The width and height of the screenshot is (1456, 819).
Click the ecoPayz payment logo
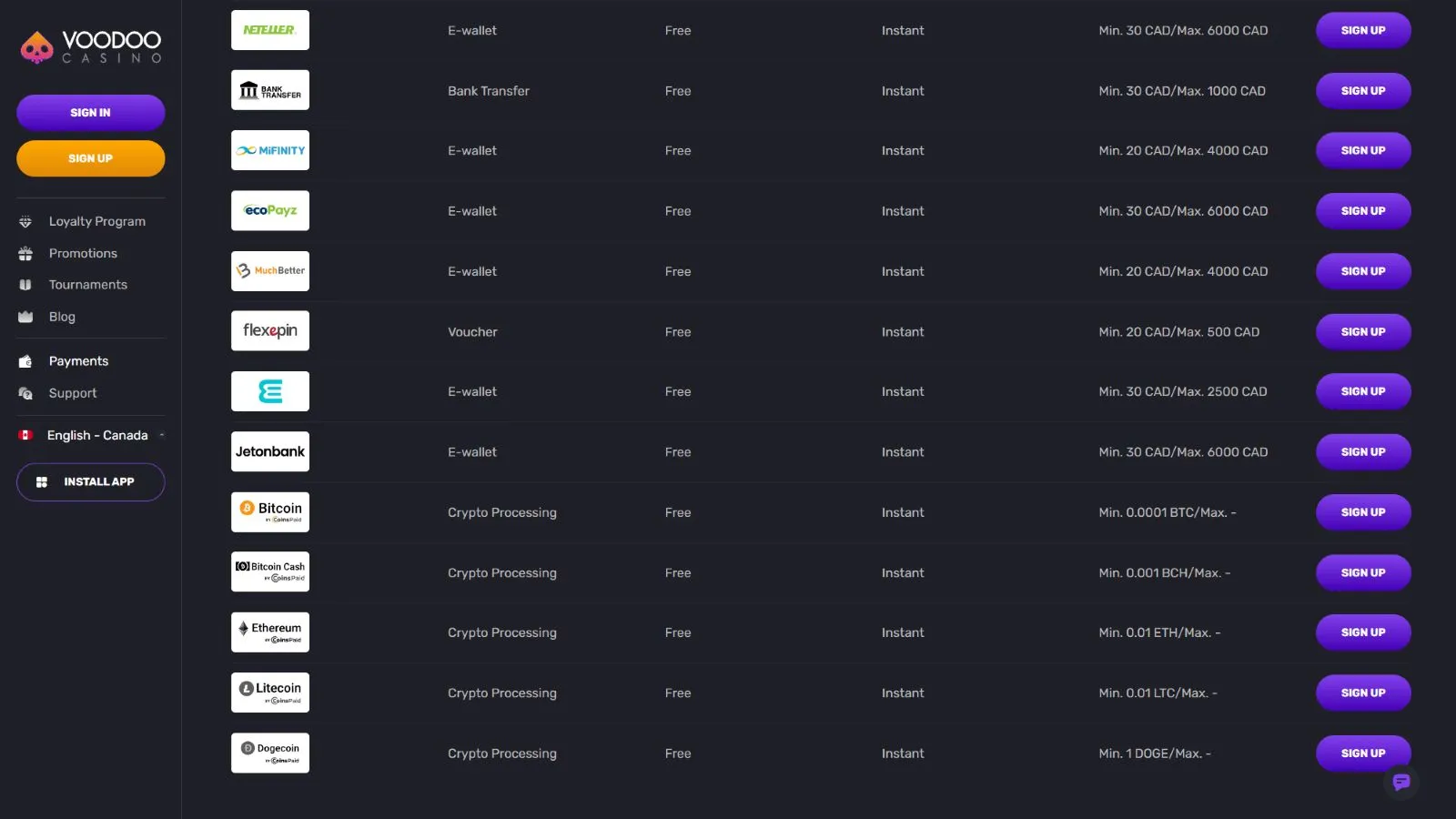[x=270, y=211]
